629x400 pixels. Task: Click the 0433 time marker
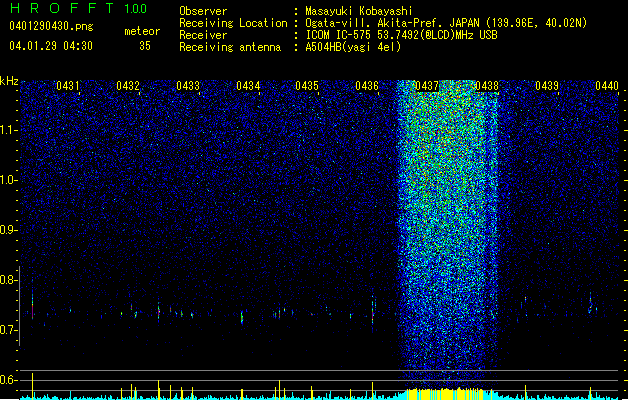point(188,86)
